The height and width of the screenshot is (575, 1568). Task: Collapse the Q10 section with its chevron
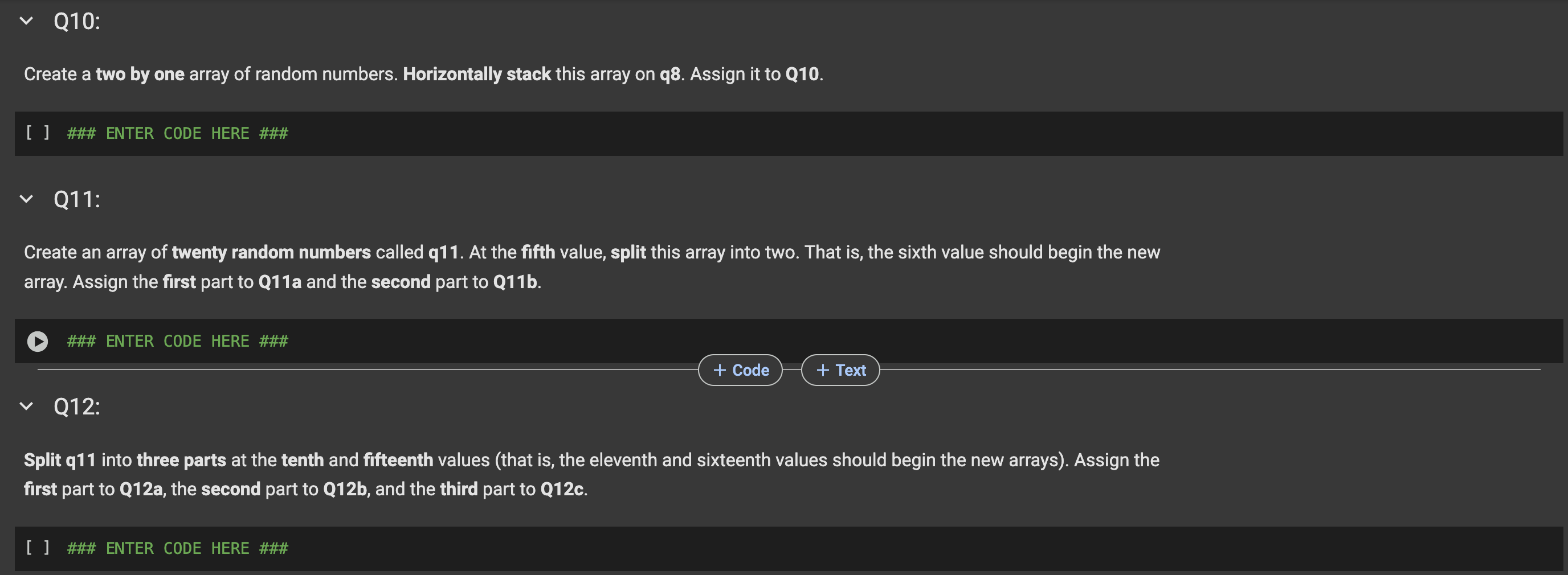pyautogui.click(x=26, y=20)
